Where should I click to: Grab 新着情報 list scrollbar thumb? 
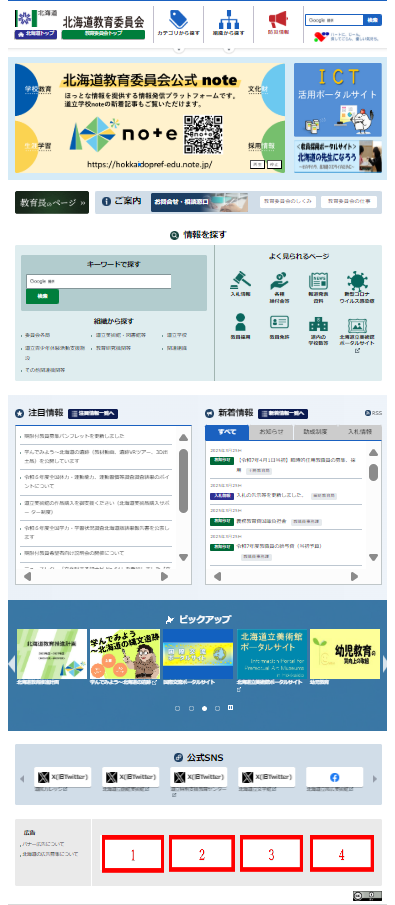pyautogui.click(x=374, y=472)
